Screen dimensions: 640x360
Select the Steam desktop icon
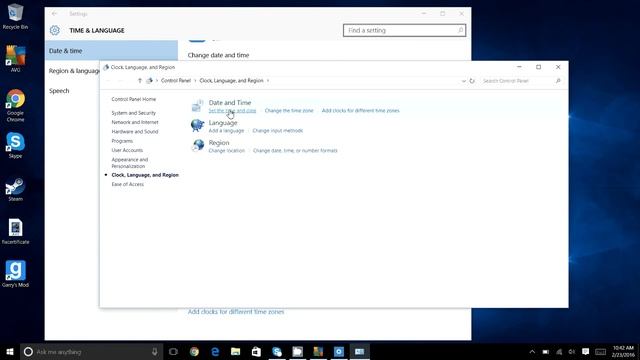[16, 189]
